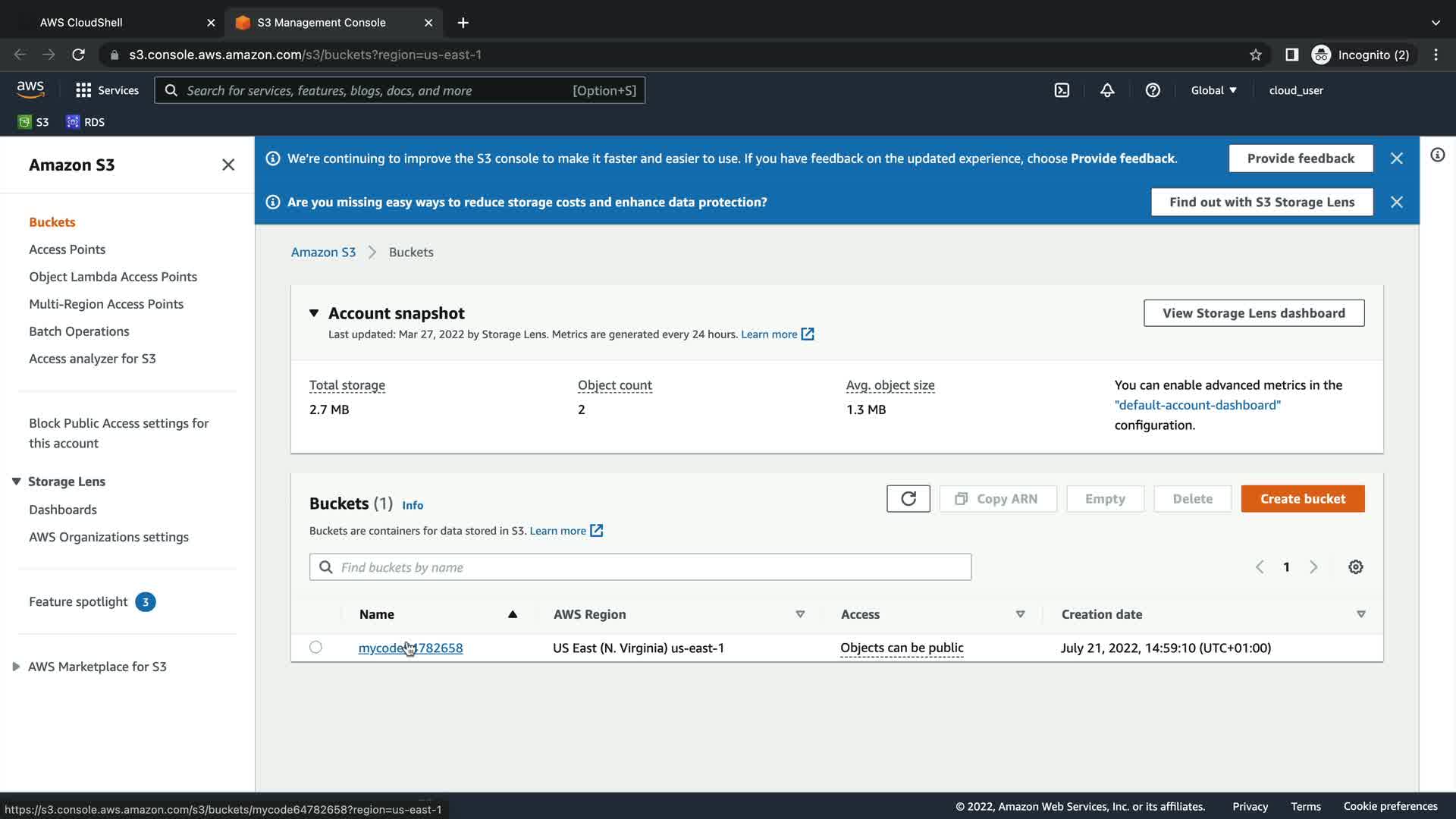
Task: Open the help question mark icon
Action: pyautogui.click(x=1153, y=90)
